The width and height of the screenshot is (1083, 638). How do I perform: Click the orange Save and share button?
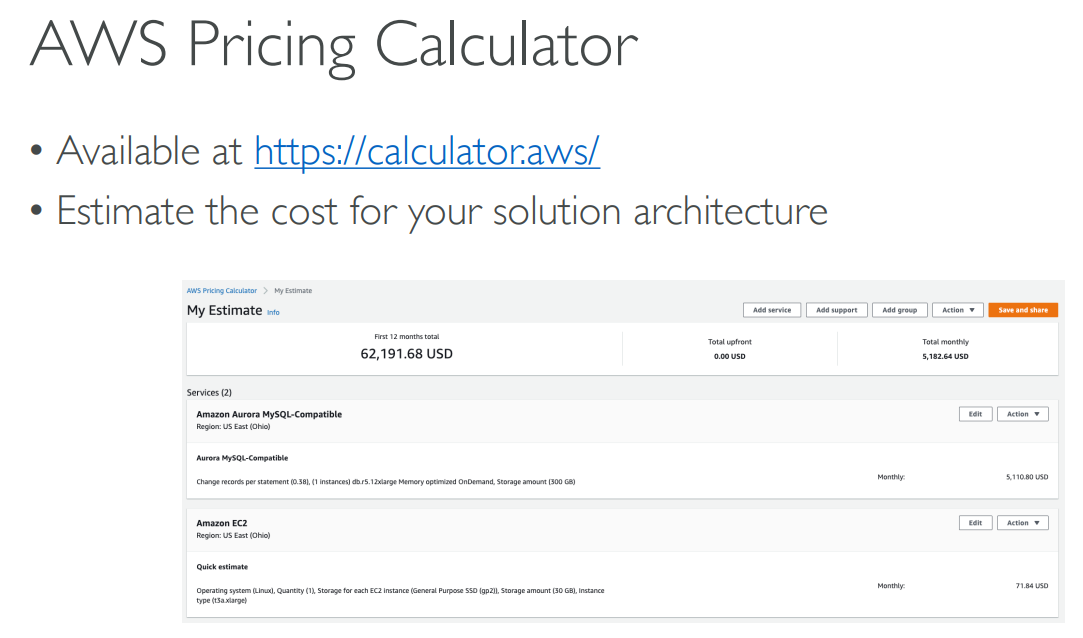point(1023,310)
